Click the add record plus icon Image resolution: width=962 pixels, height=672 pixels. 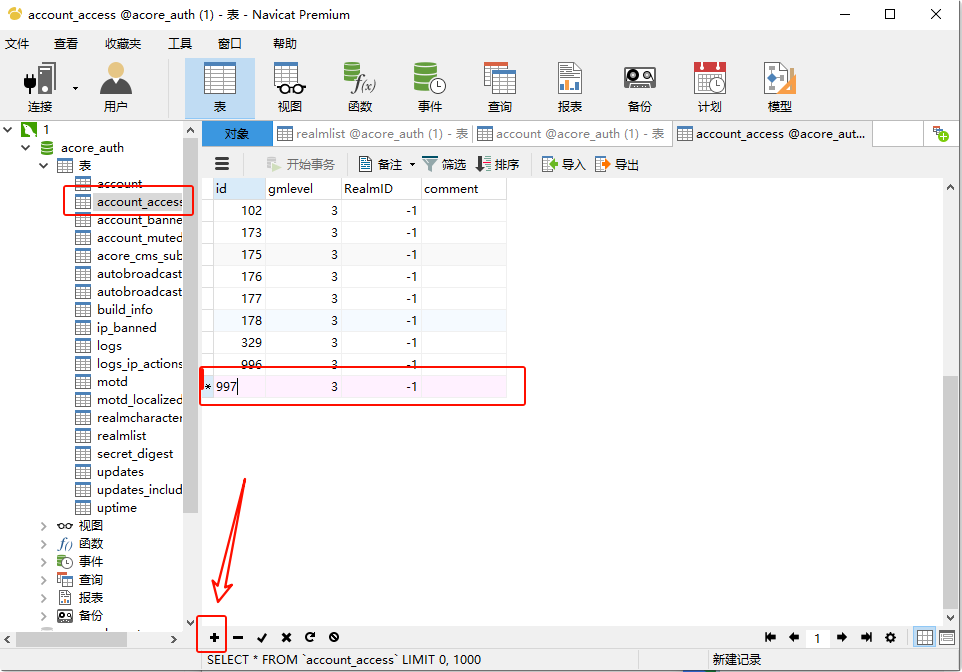point(214,637)
